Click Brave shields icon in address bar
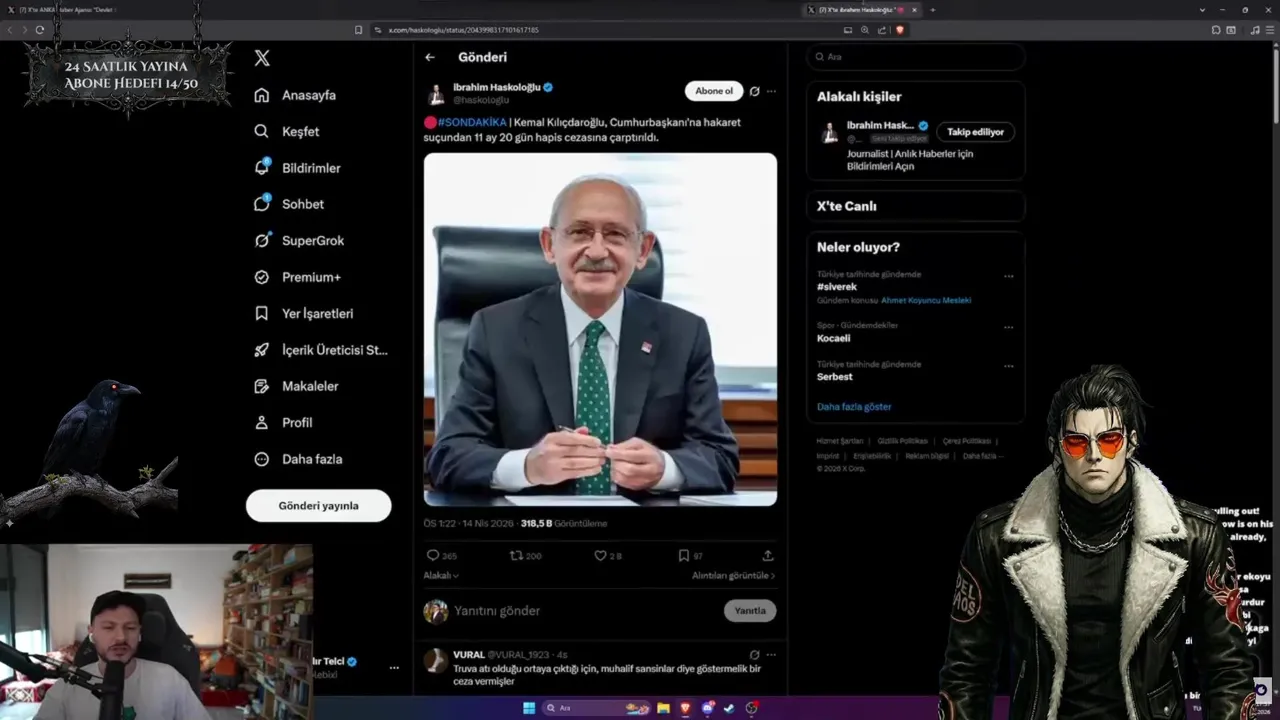This screenshot has height=720, width=1280. tap(900, 30)
